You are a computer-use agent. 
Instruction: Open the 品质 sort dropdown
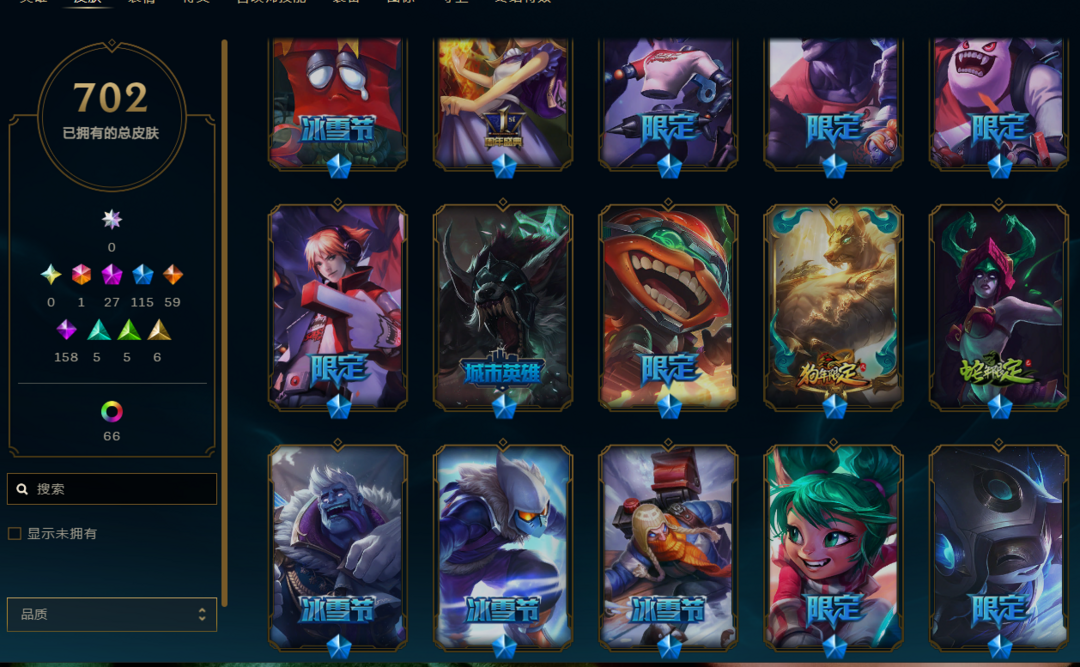click(112, 615)
